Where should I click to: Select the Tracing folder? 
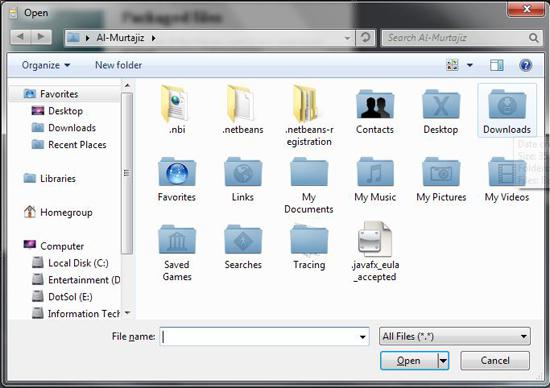coord(309,247)
